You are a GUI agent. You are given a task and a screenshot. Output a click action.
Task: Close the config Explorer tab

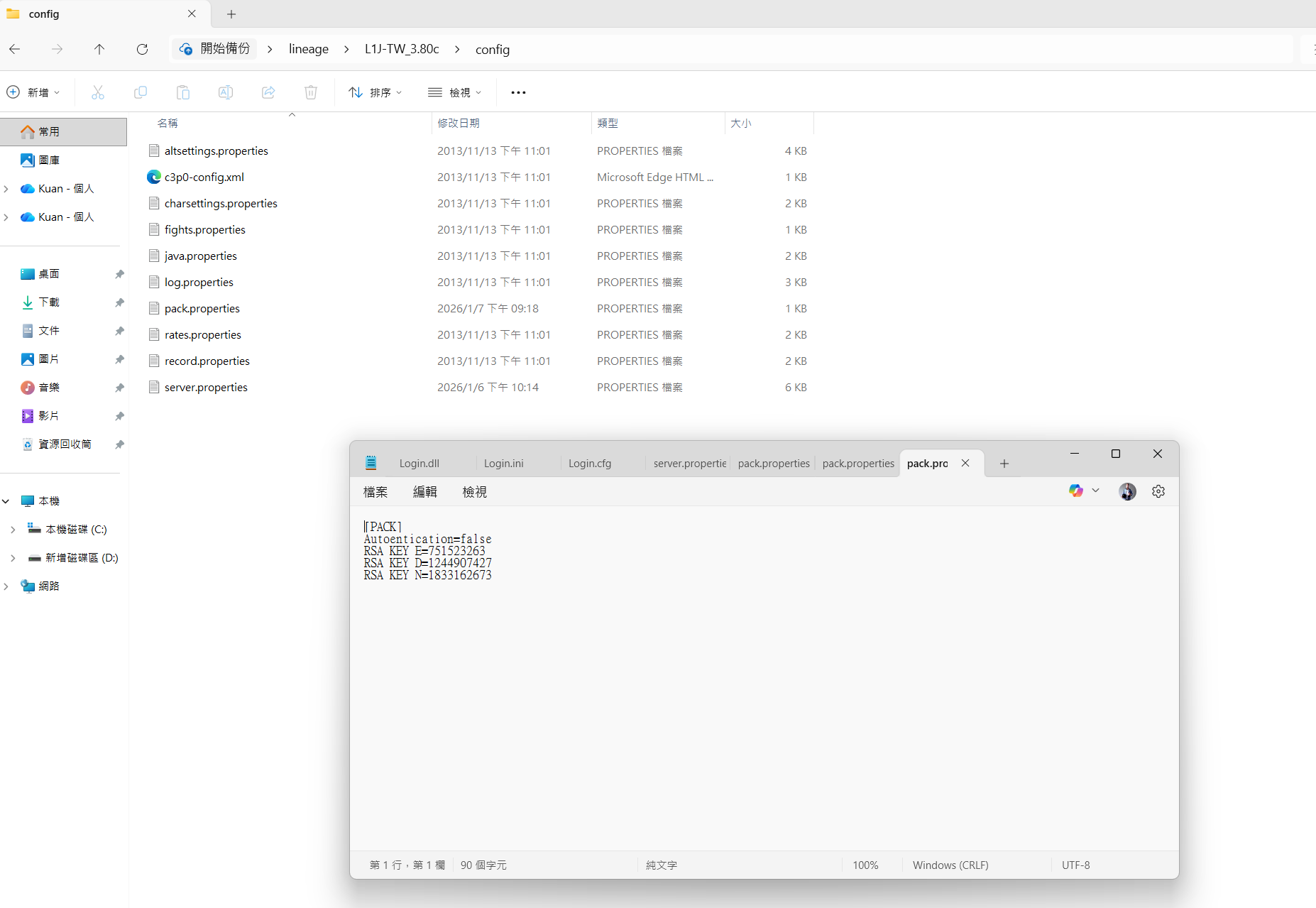point(192,13)
